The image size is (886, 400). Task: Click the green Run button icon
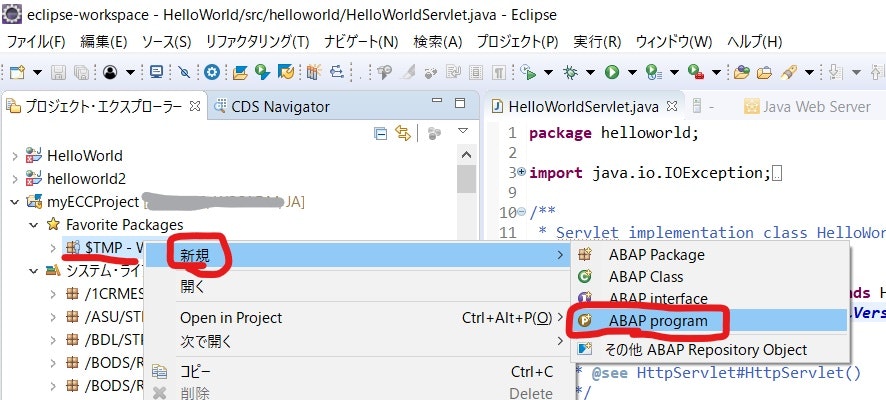click(x=612, y=72)
